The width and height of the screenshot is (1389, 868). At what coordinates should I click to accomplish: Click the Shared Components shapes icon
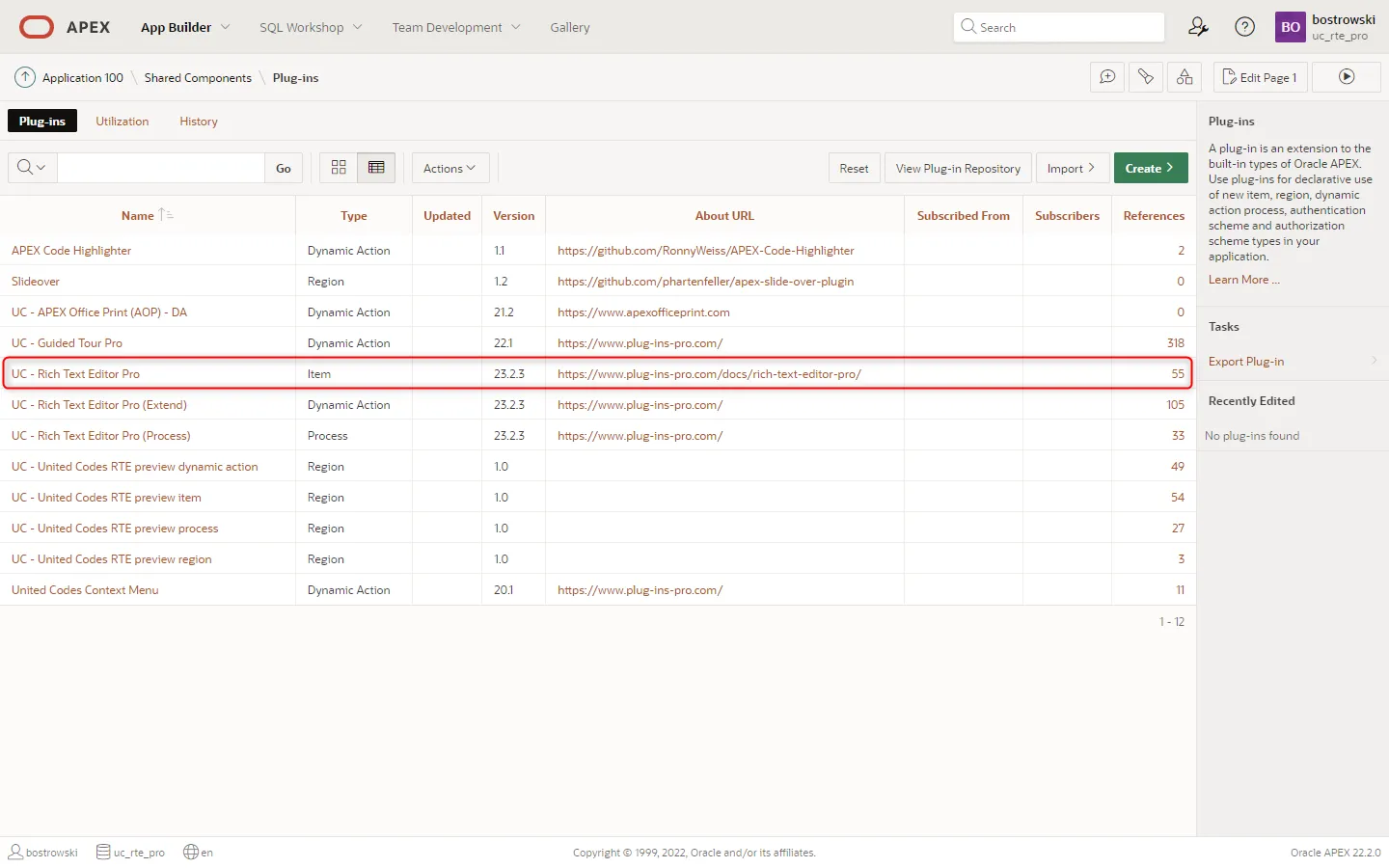(1185, 77)
